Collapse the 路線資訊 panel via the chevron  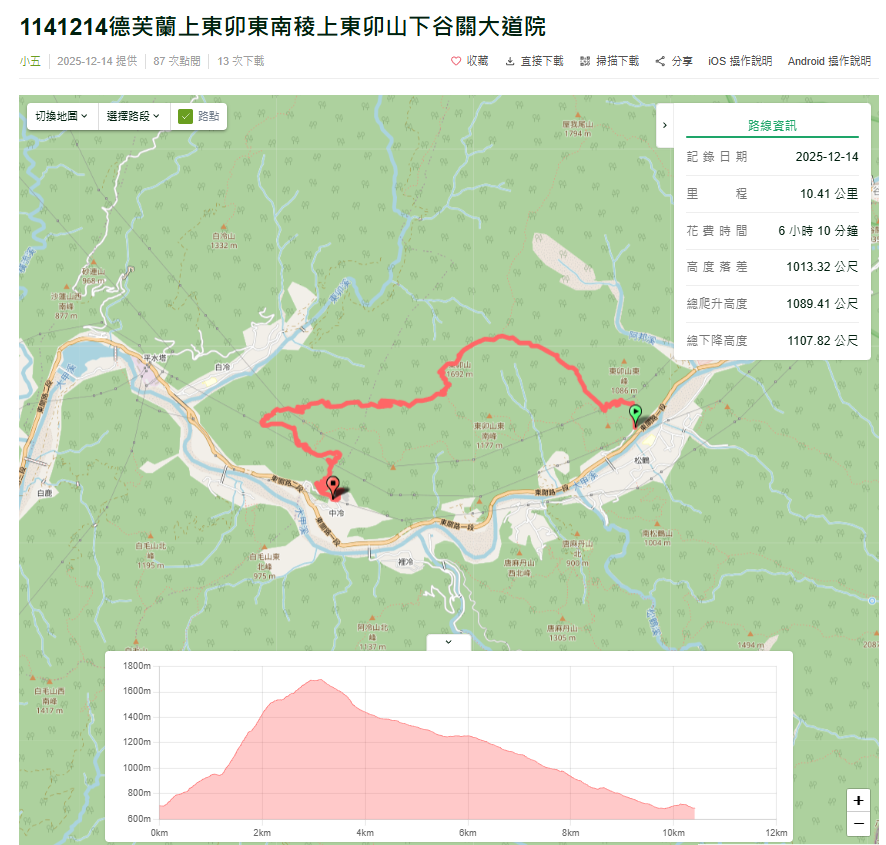[x=664, y=127]
